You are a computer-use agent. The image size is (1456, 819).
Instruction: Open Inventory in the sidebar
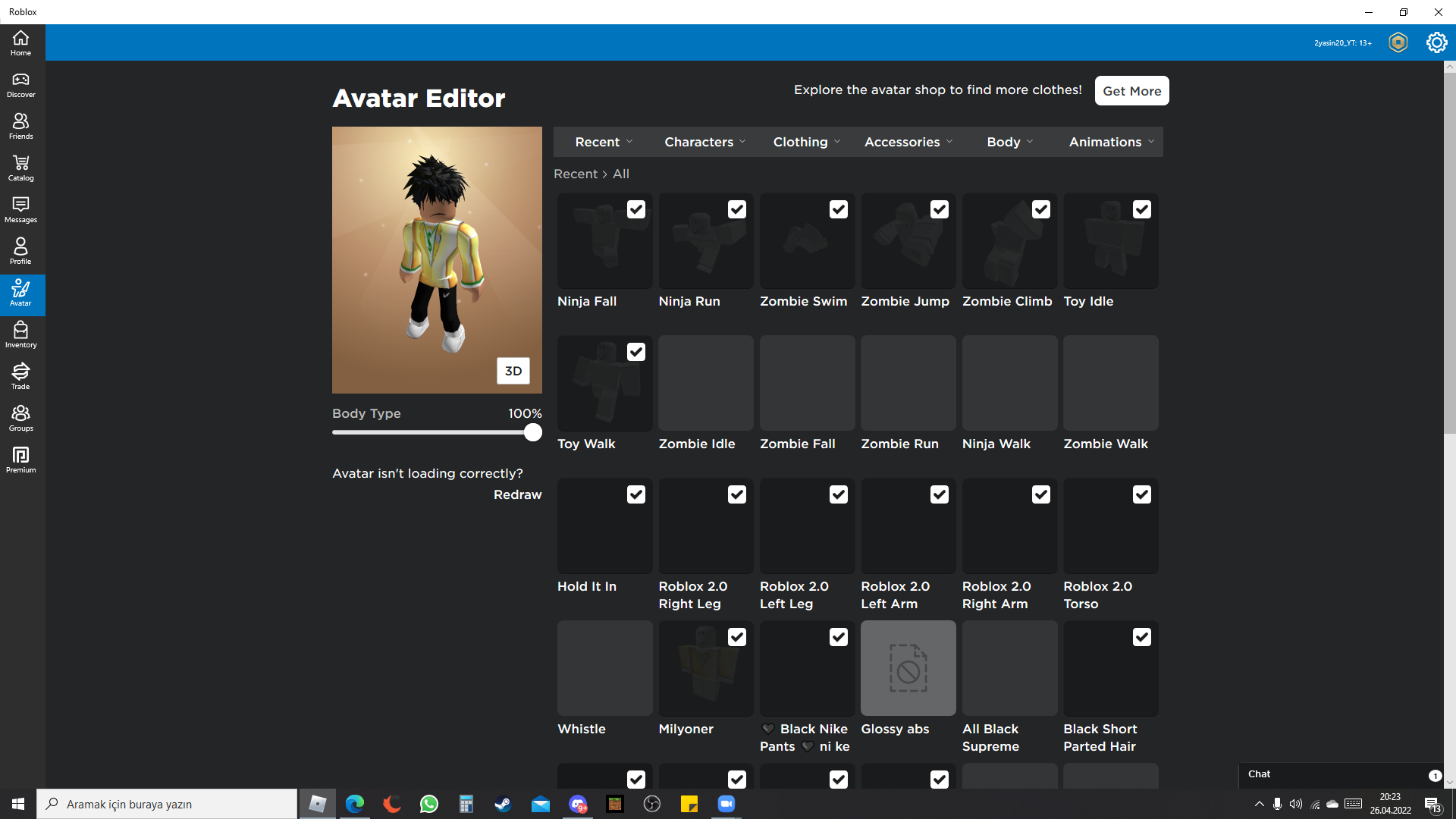coord(21,335)
